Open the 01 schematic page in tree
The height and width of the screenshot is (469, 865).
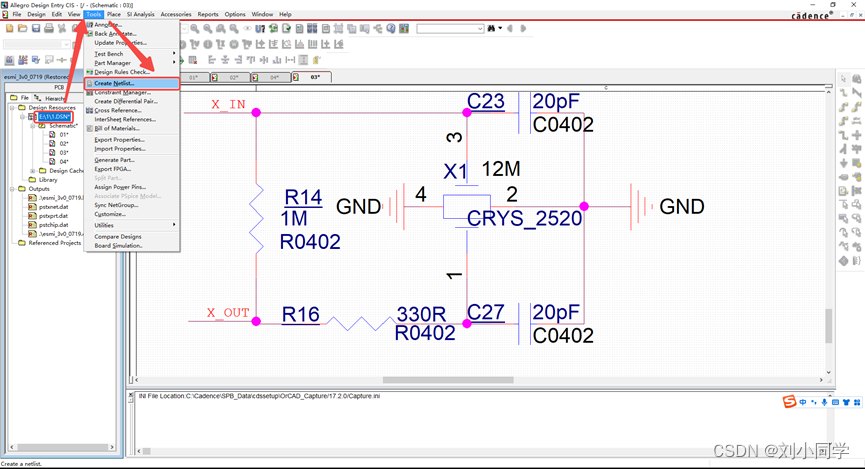pos(63,134)
